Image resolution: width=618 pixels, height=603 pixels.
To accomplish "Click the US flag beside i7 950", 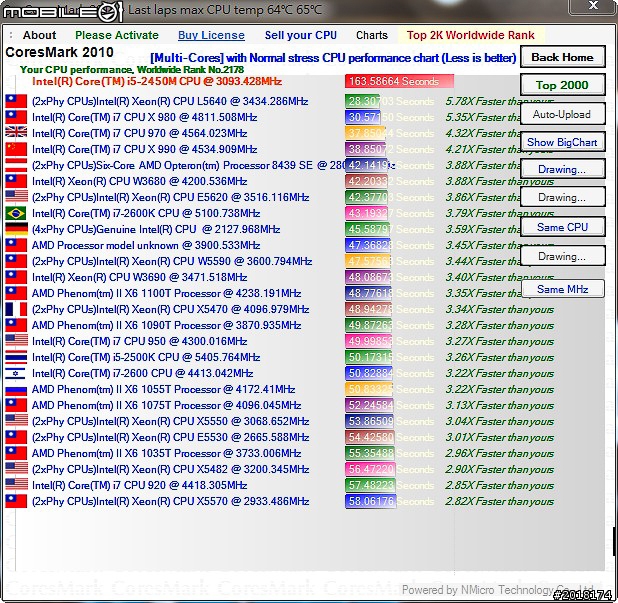I will click(x=16, y=341).
